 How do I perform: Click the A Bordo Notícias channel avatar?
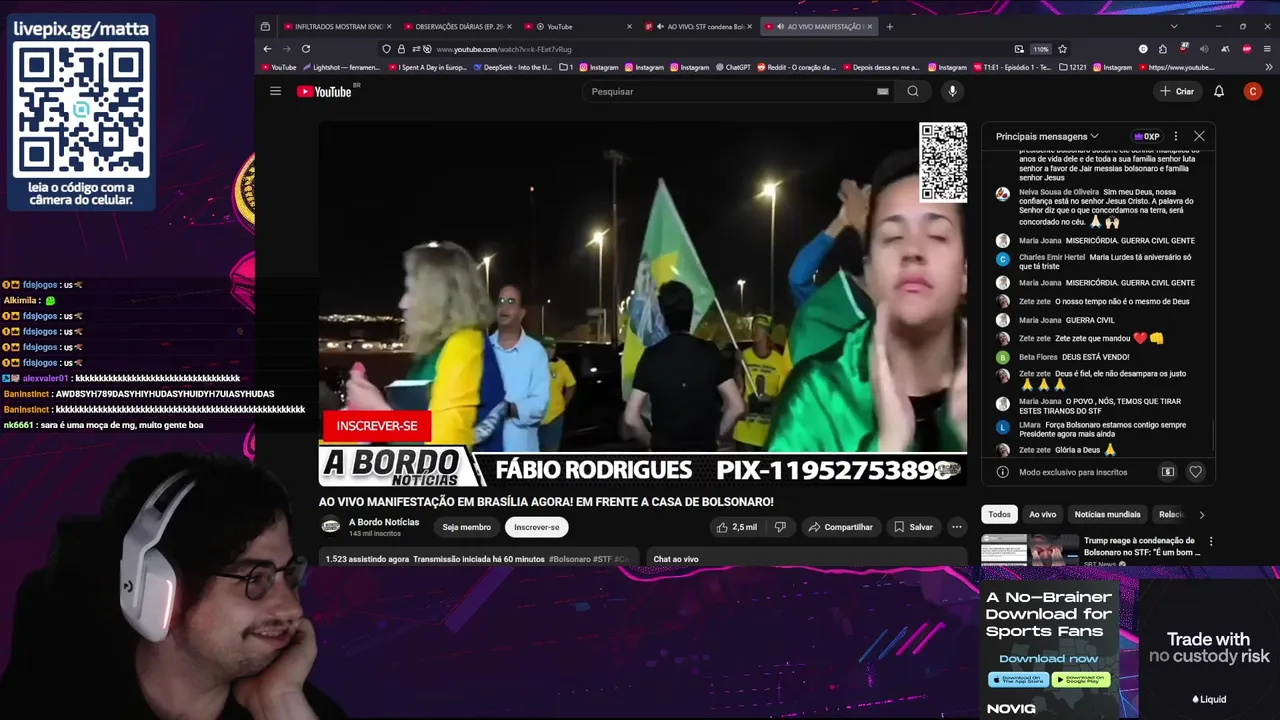330,526
